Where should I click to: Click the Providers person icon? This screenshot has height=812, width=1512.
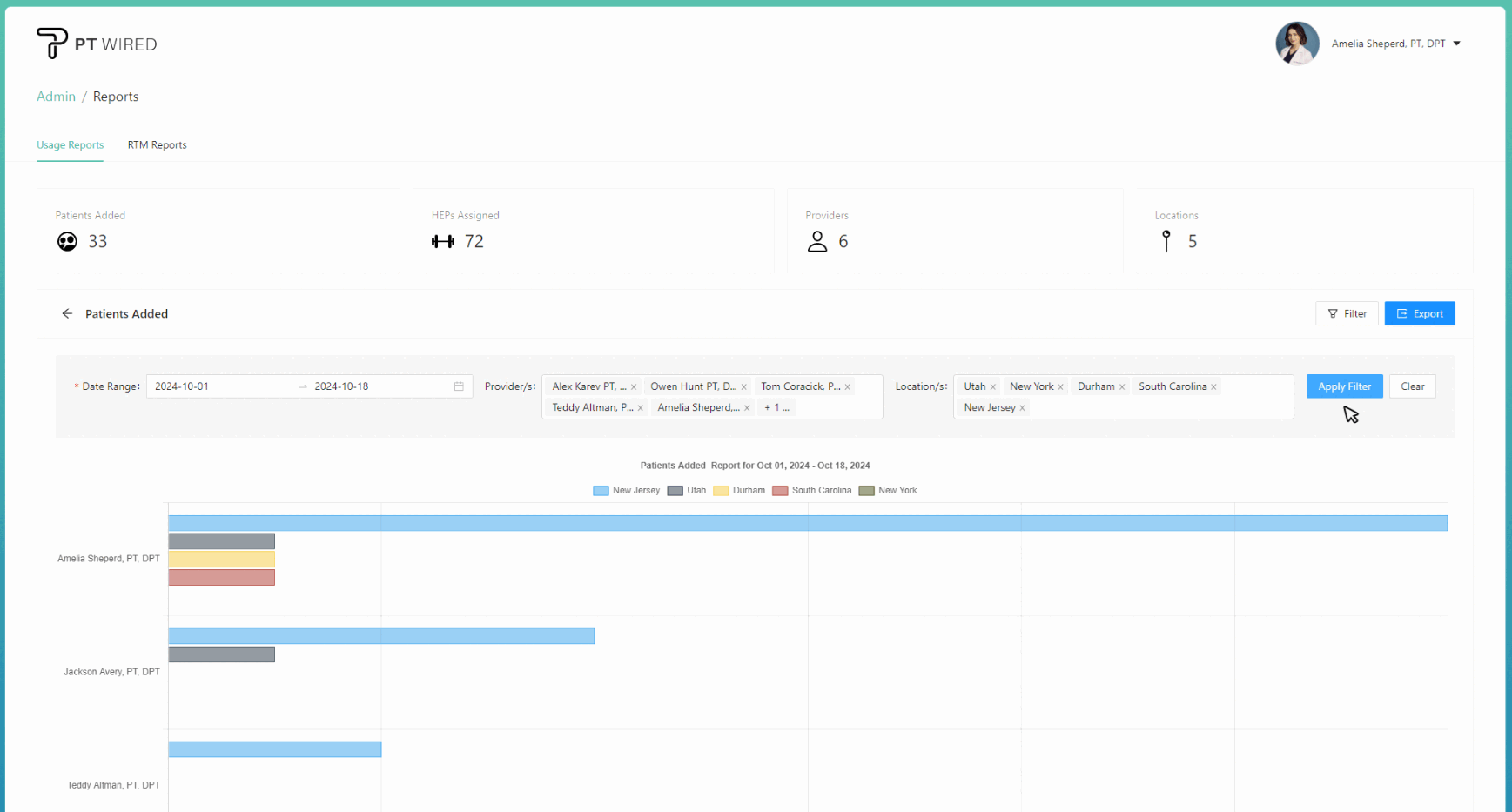tap(816, 242)
